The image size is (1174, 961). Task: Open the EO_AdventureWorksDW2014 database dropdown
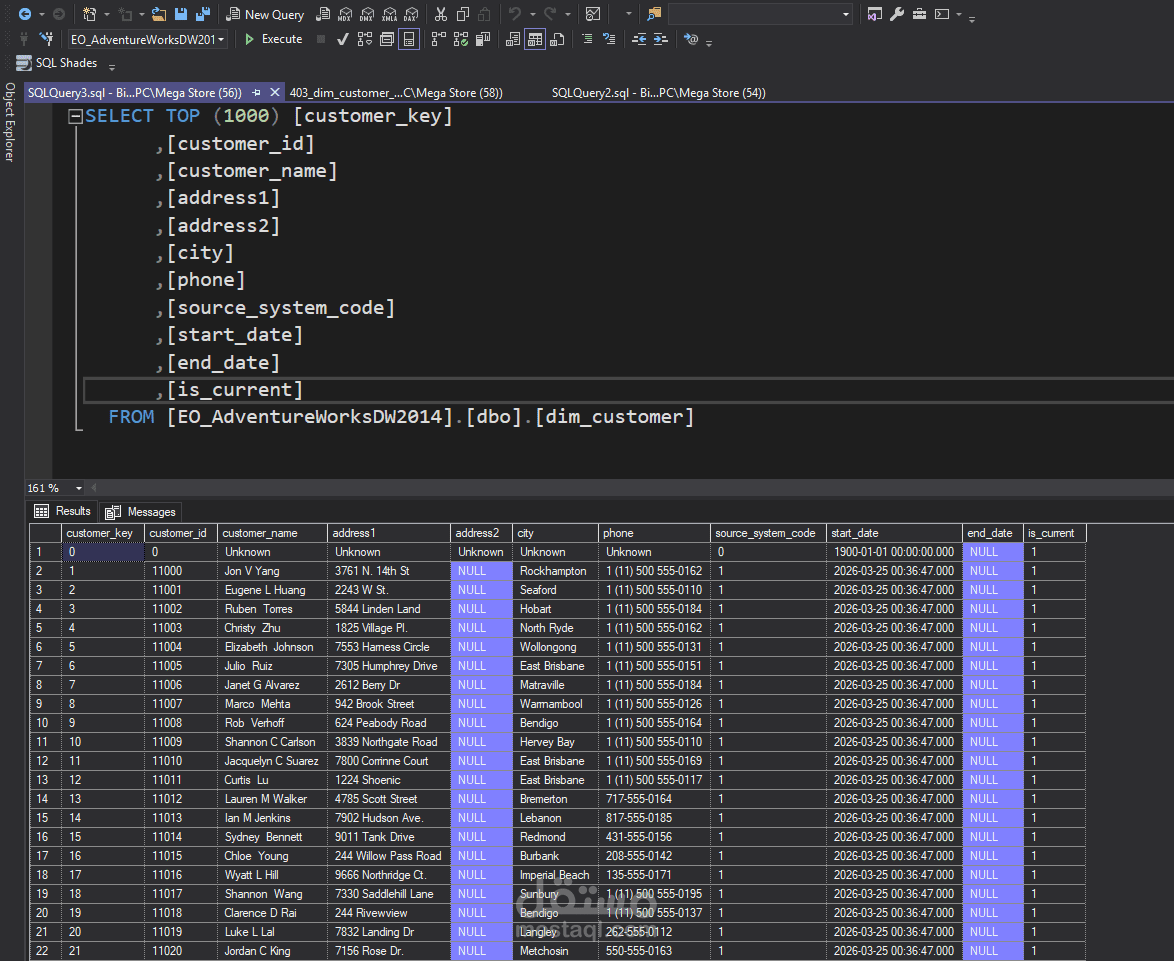[x=221, y=39]
